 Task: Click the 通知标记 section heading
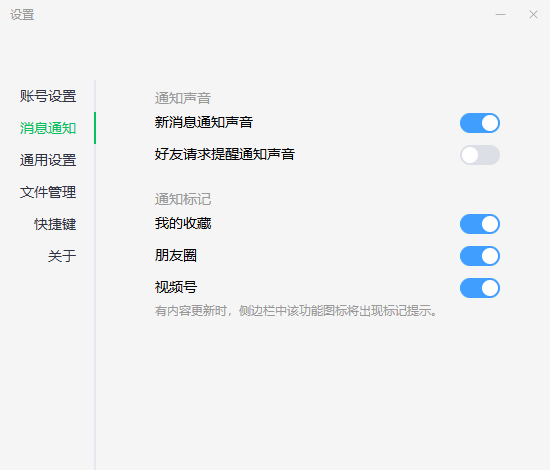pyautogui.click(x=183, y=199)
